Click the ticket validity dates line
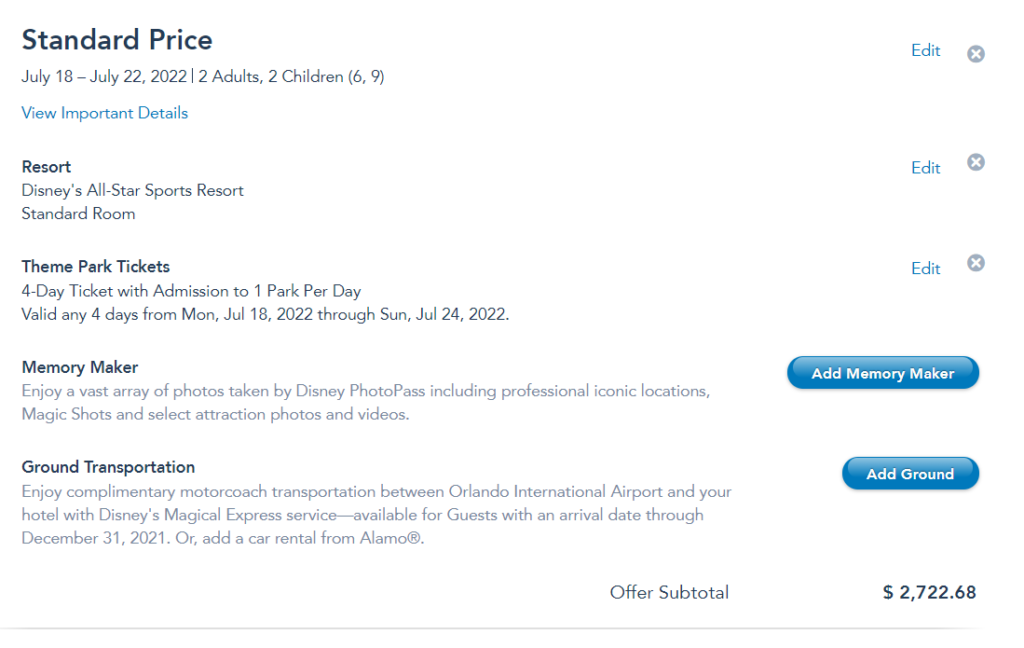 click(x=265, y=315)
